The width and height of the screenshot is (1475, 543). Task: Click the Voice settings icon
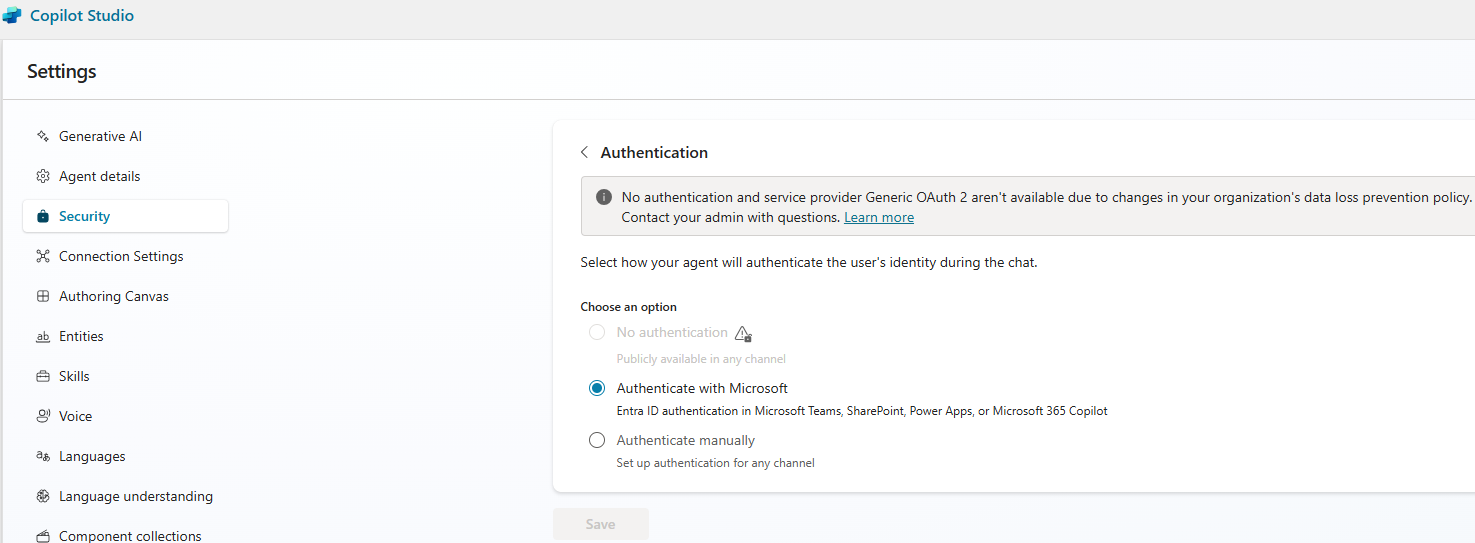click(x=43, y=416)
